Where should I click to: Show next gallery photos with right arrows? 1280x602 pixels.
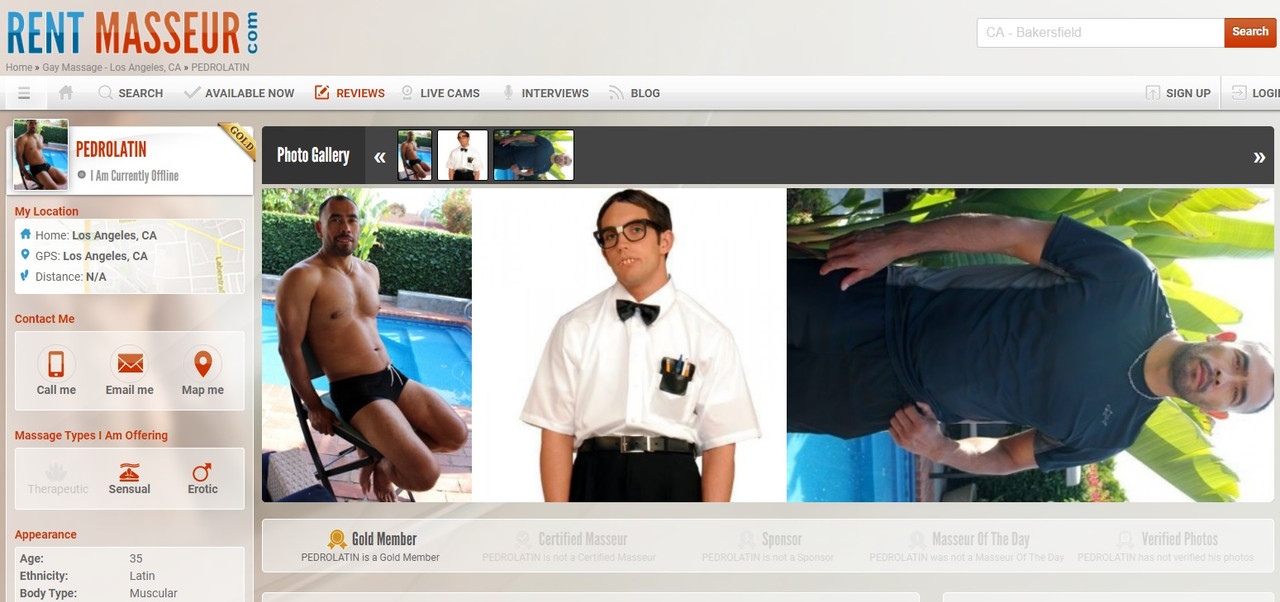[1259, 157]
